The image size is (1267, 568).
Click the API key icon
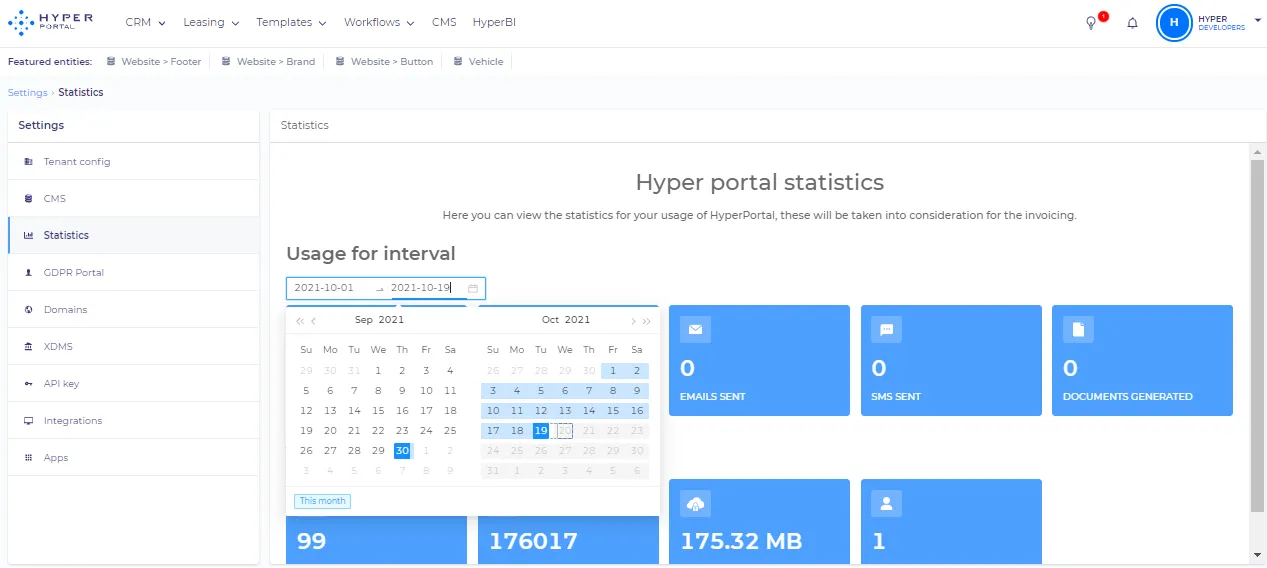(28, 384)
